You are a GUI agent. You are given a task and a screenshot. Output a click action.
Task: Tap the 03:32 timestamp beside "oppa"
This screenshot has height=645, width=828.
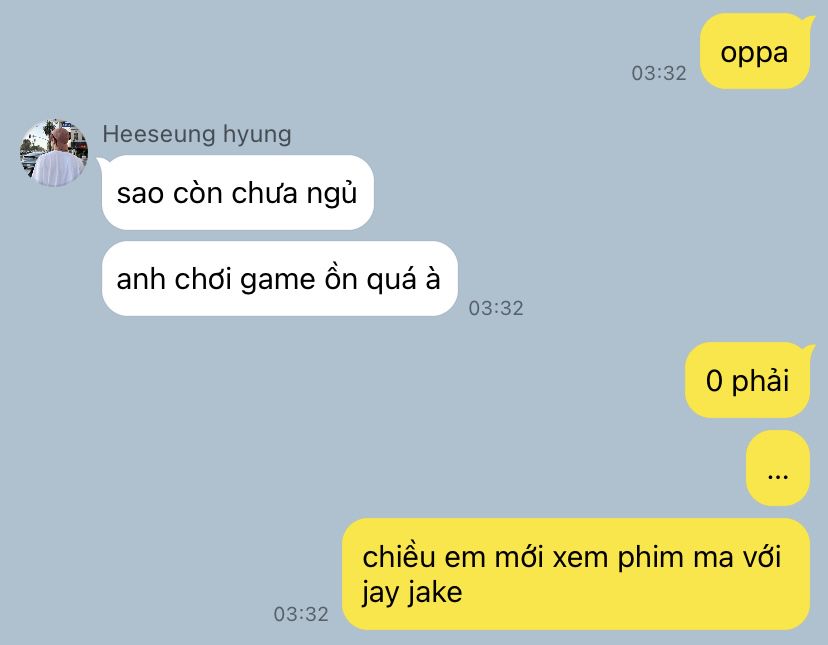tap(658, 73)
